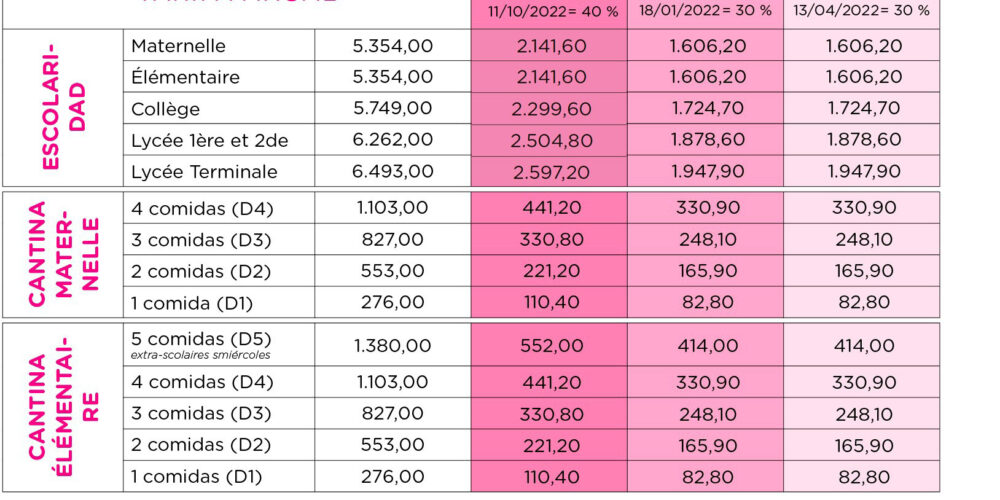Click the Lycée Terminale total 6.493,00
The height and width of the screenshot is (500, 1000).
coord(393,172)
